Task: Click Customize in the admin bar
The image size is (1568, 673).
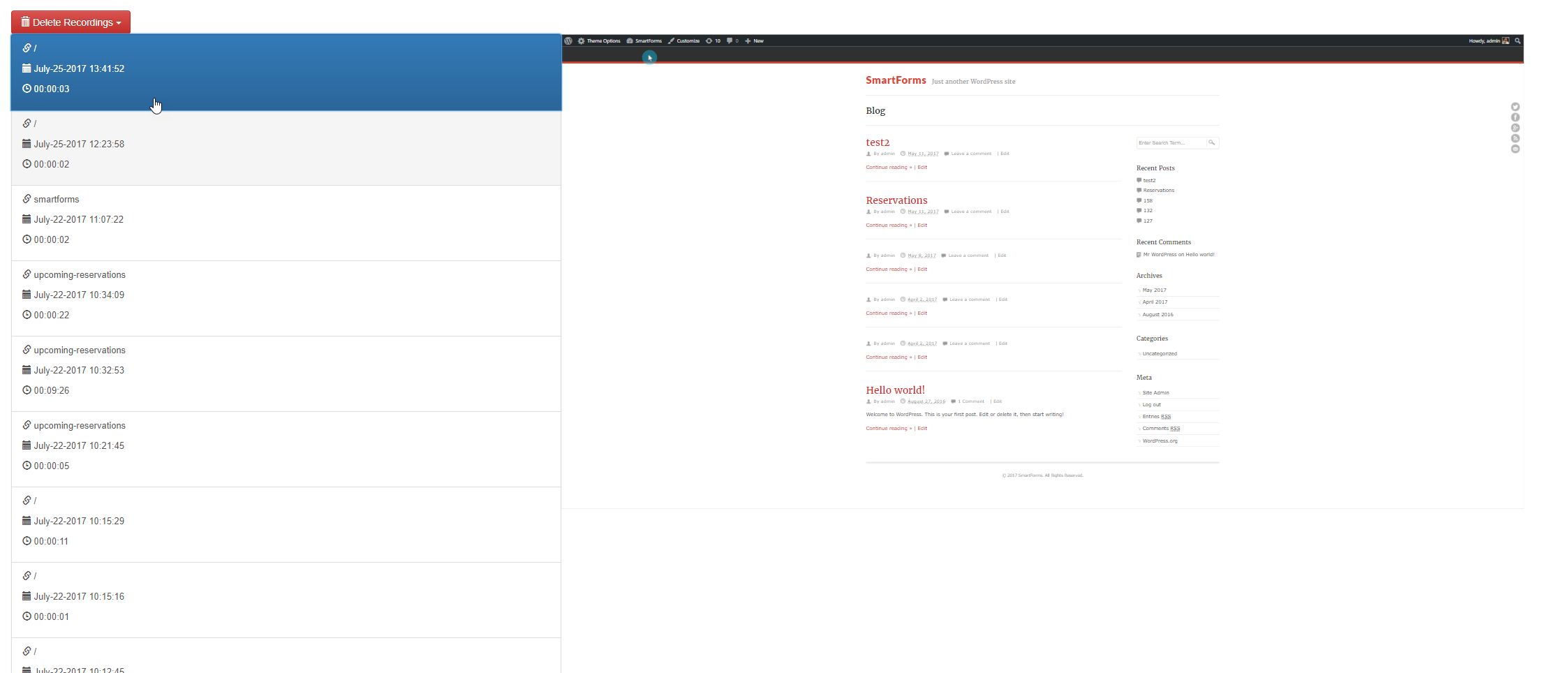Action: [x=683, y=41]
